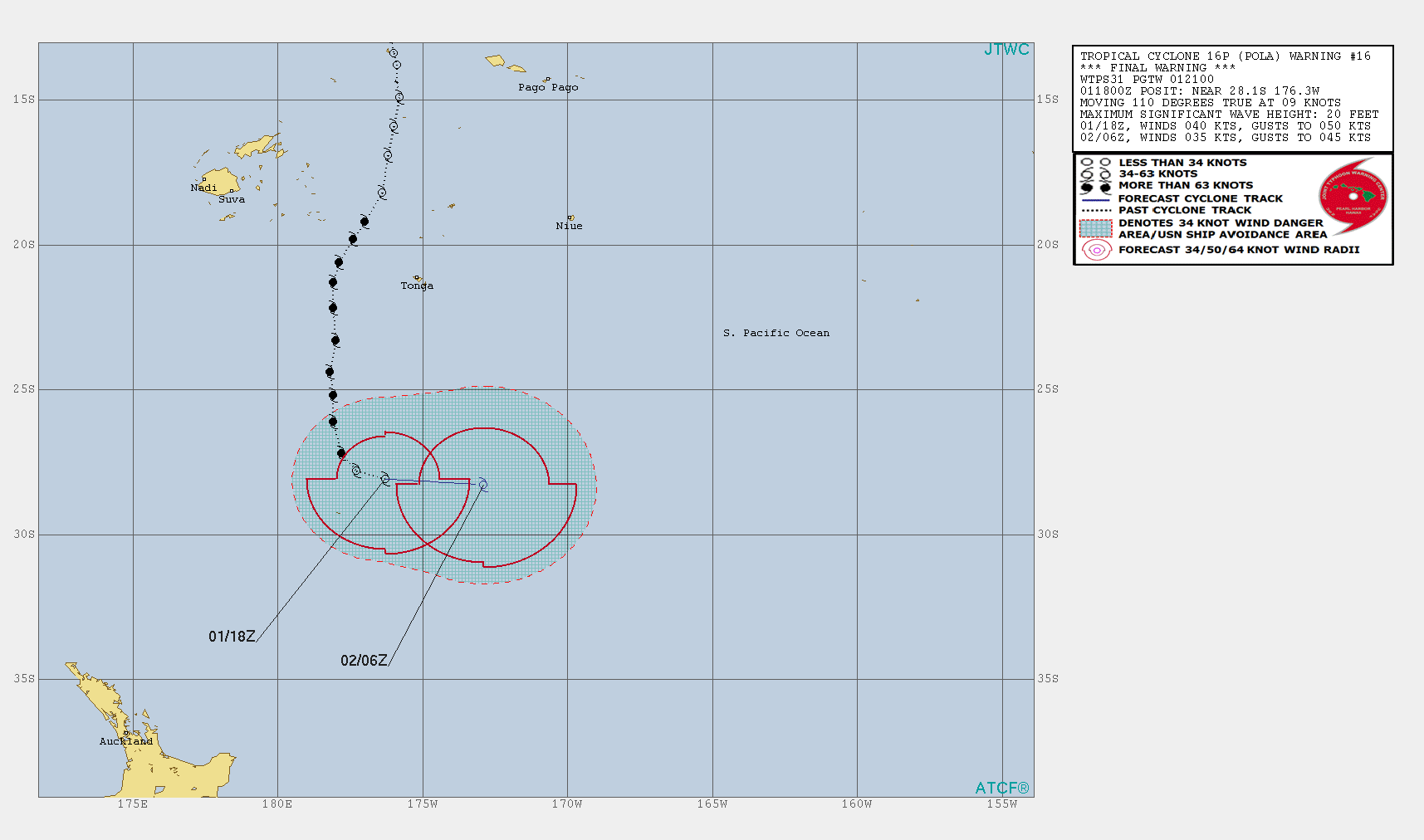Click the Pago Pago map label
This screenshot has width=1424, height=840.
(548, 87)
